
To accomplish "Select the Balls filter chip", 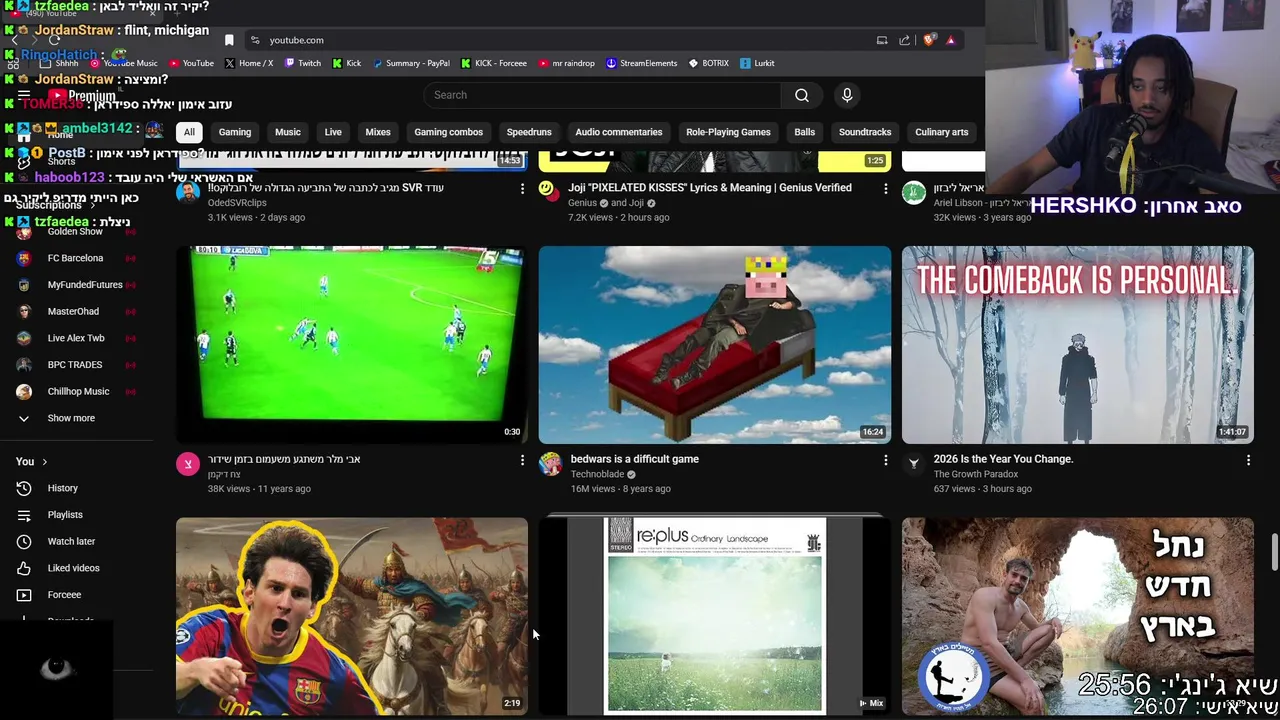I will pos(805,132).
